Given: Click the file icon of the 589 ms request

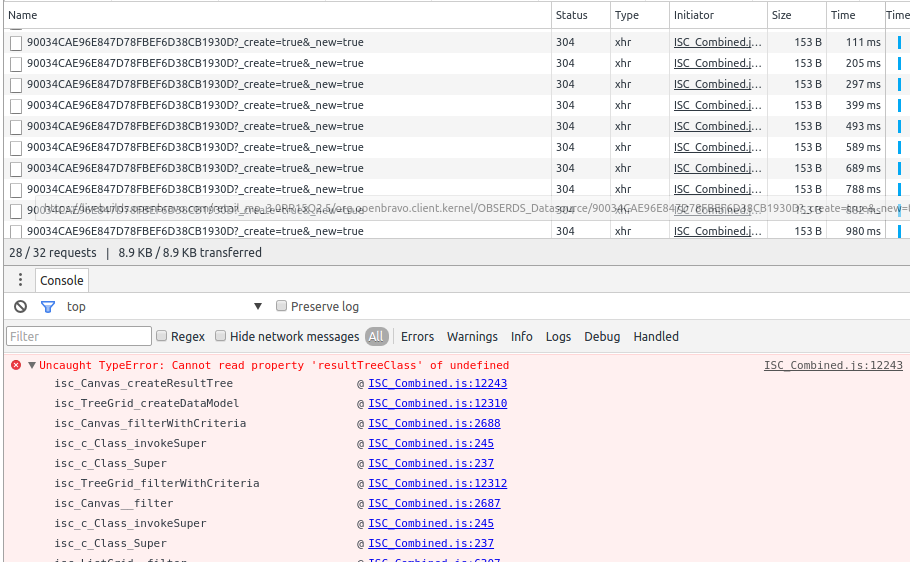Looking at the screenshot, I should click(16, 148).
